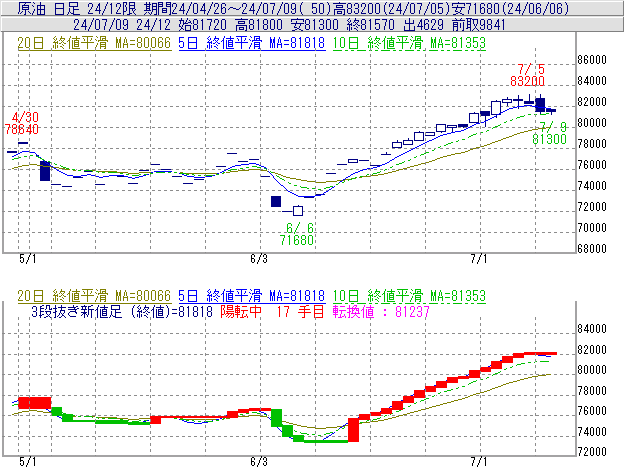Viewport: 624px width, 475px height.
Task: Click the 86000 axis label on the upper chart
Action: coord(592,60)
